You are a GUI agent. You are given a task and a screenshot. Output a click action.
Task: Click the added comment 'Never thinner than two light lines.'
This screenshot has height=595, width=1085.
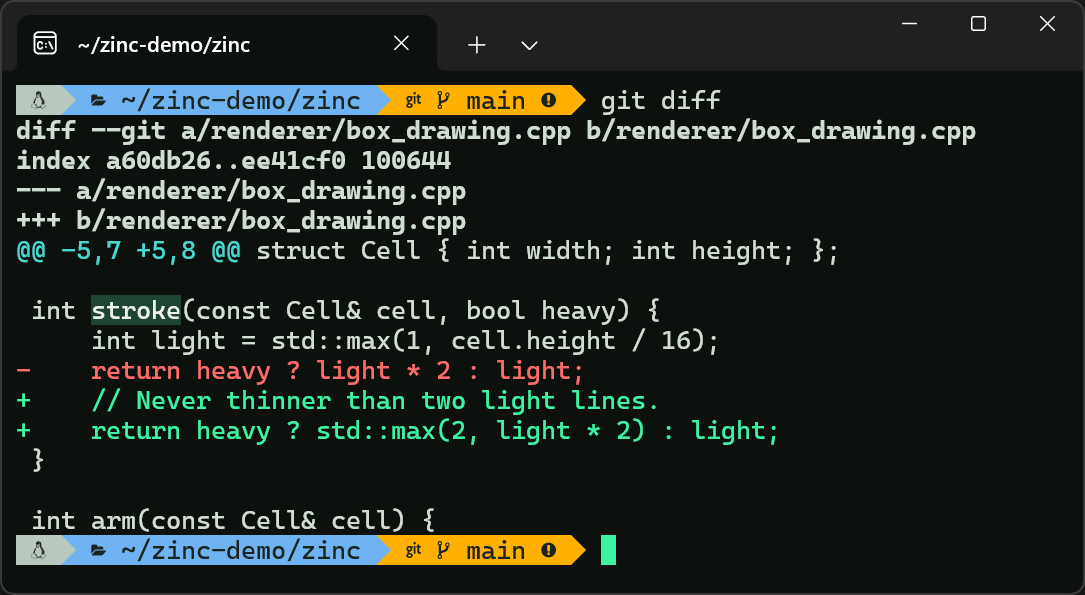click(x=397, y=401)
